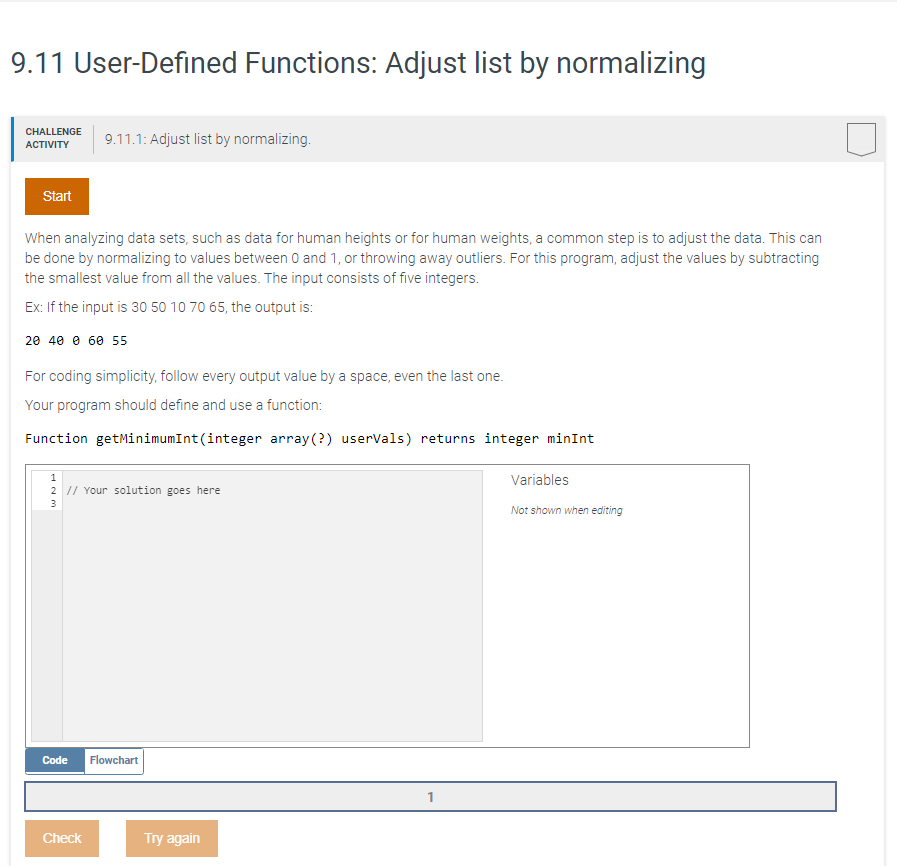Click the CHALLENGE ACTIVITY label
The image size is (897, 866).
(x=53, y=138)
